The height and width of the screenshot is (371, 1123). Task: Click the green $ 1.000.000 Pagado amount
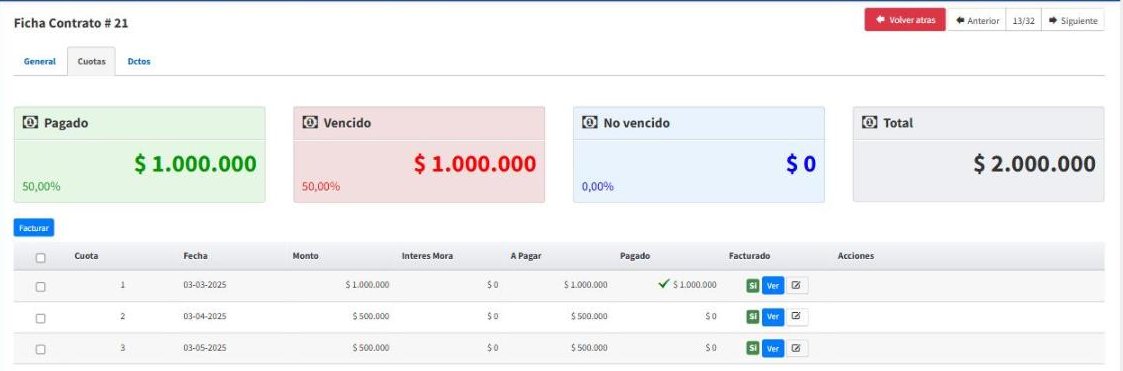196,164
